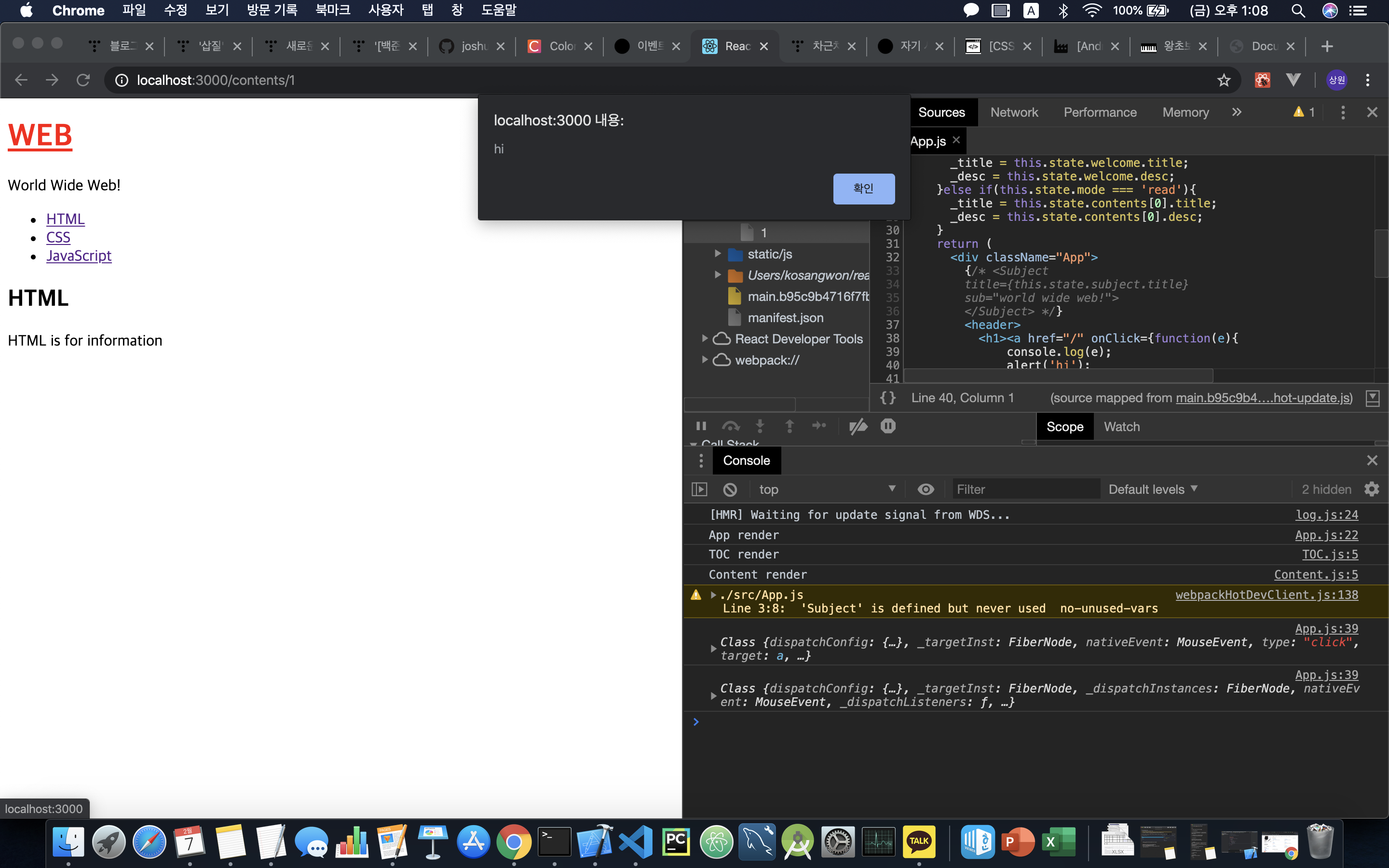This screenshot has width=1389, height=868.
Task: Expand the static/js folder
Action: 718,254
